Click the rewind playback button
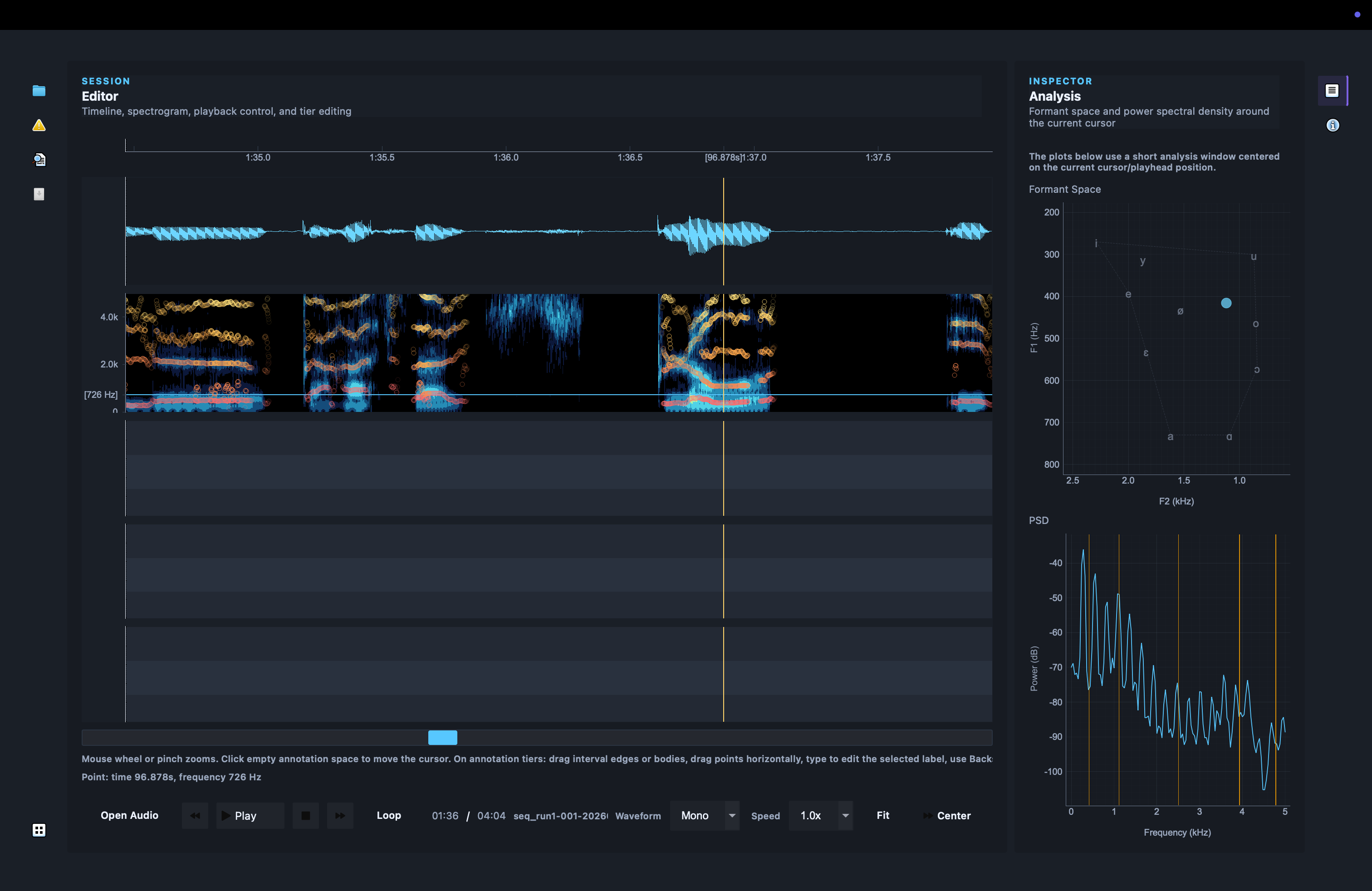 pyautogui.click(x=195, y=816)
